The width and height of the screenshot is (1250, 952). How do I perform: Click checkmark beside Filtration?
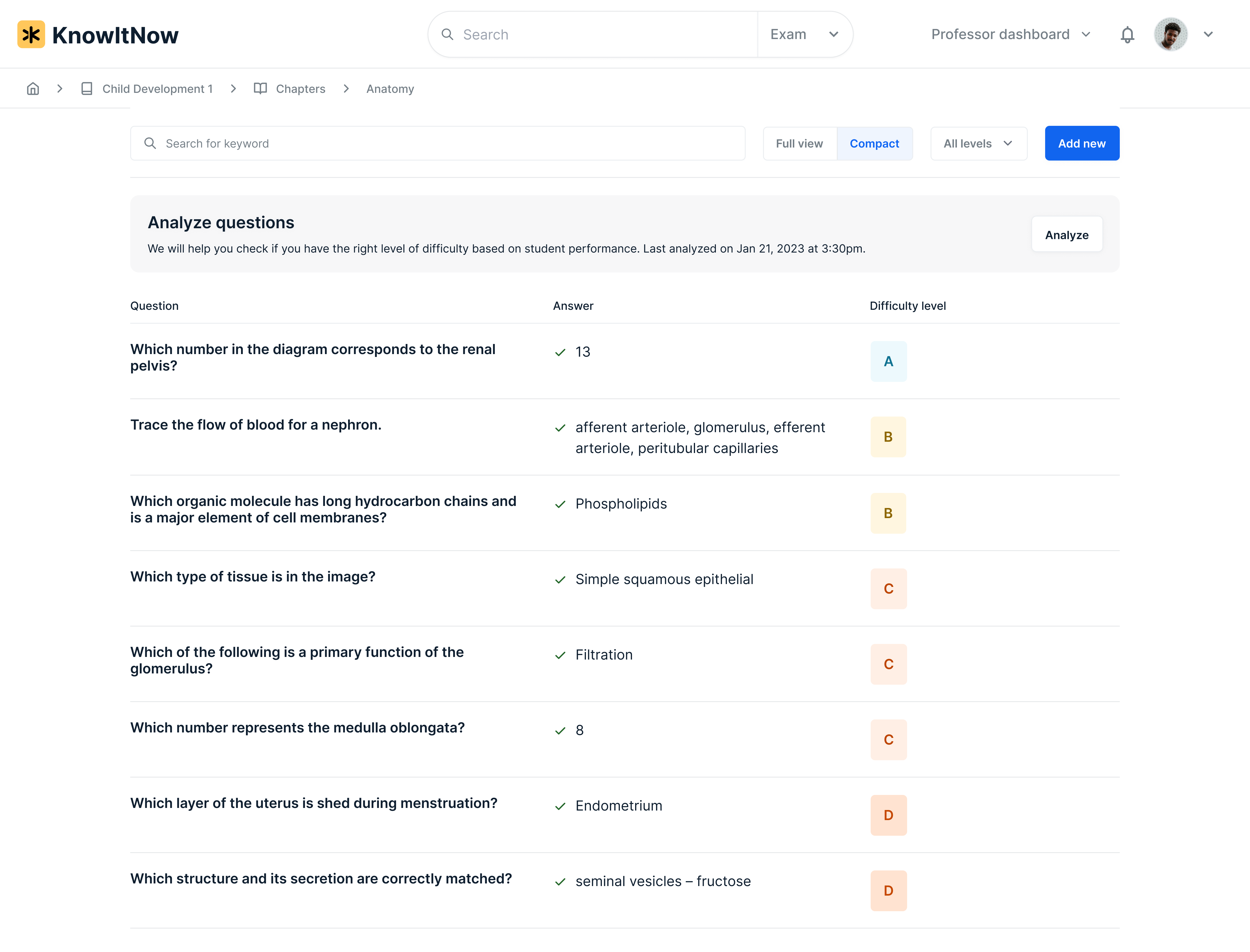click(x=560, y=655)
